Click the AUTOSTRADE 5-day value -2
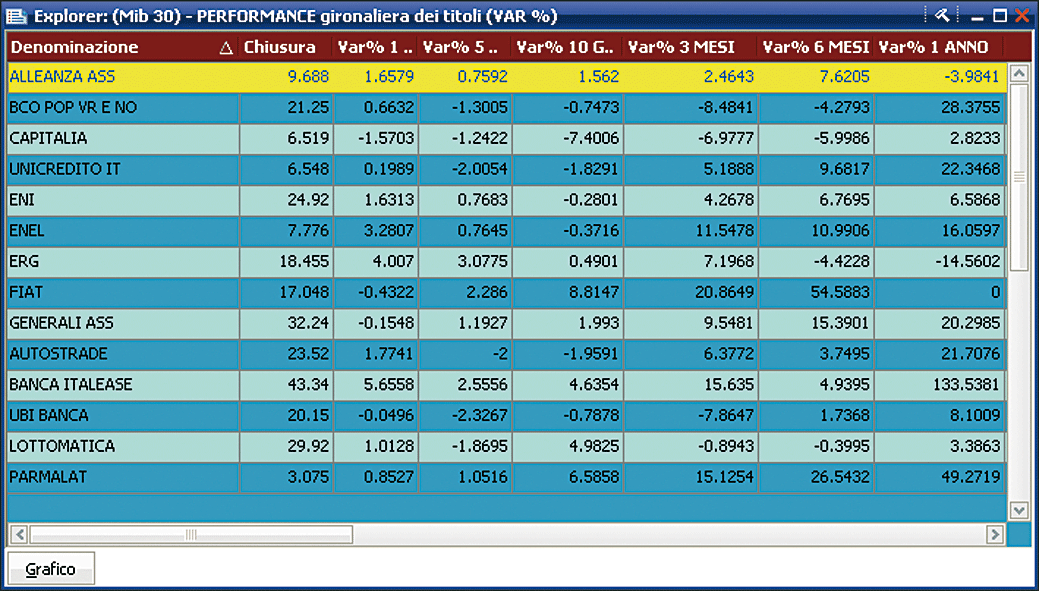Viewport: 1039px width, 591px height. pyautogui.click(x=500, y=354)
